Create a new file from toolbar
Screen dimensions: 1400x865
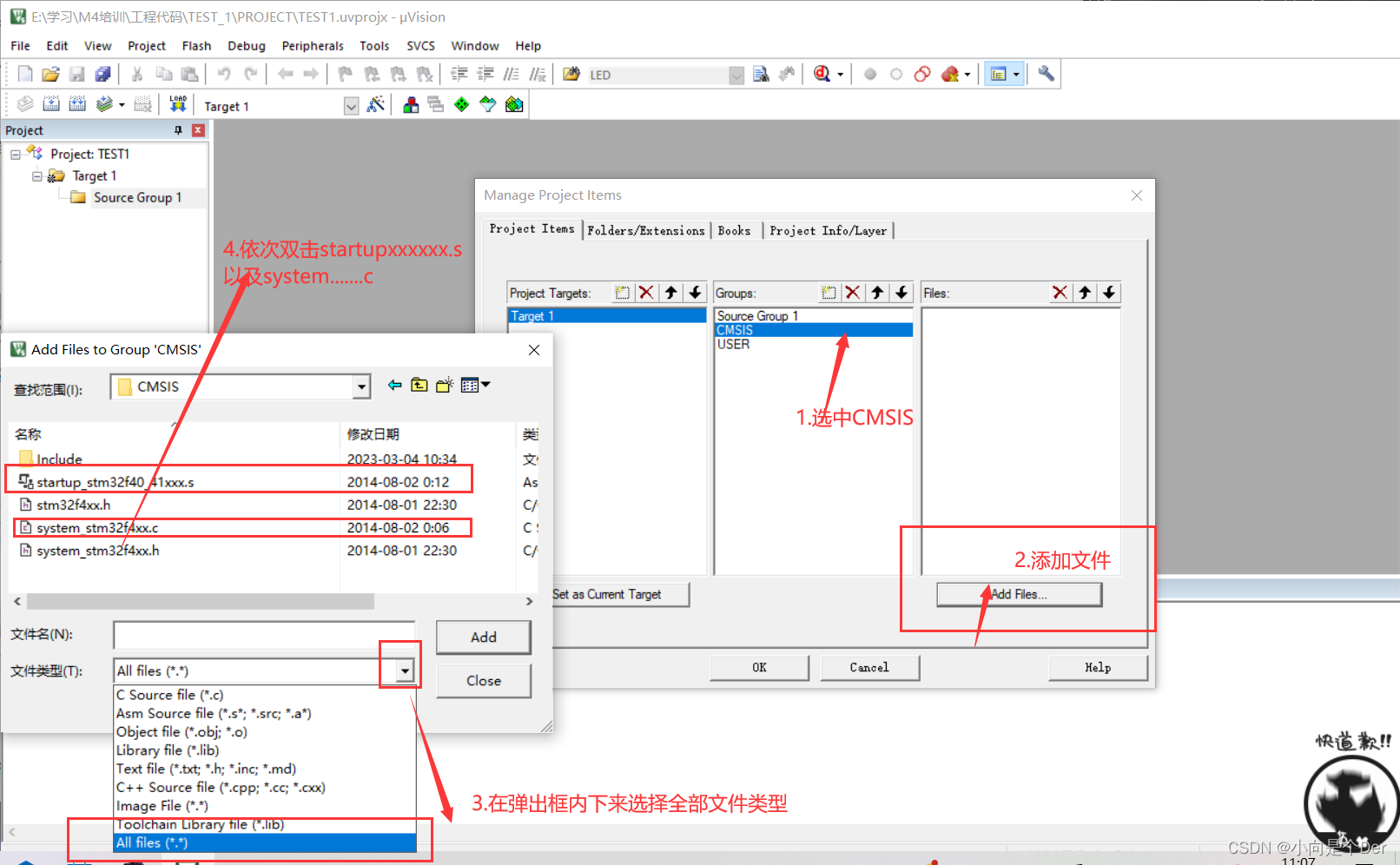point(25,74)
